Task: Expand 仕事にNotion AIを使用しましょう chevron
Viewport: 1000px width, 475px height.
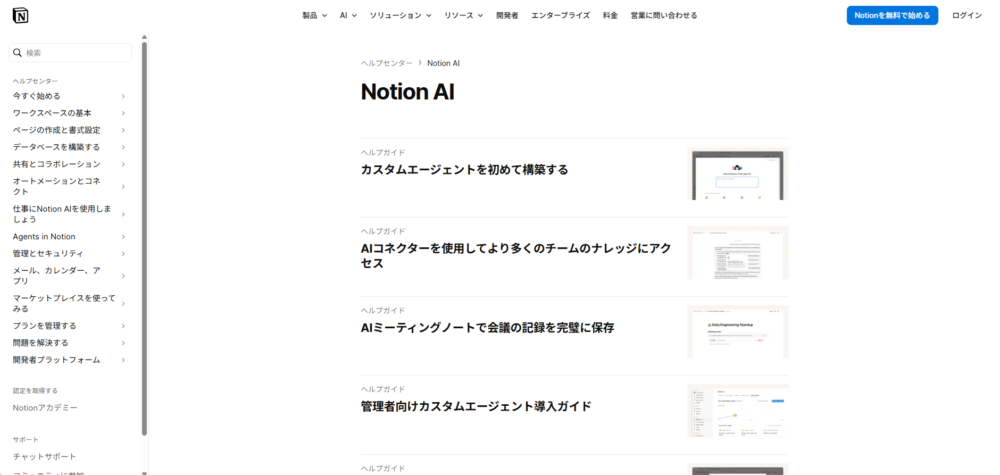Action: pyautogui.click(x=123, y=214)
